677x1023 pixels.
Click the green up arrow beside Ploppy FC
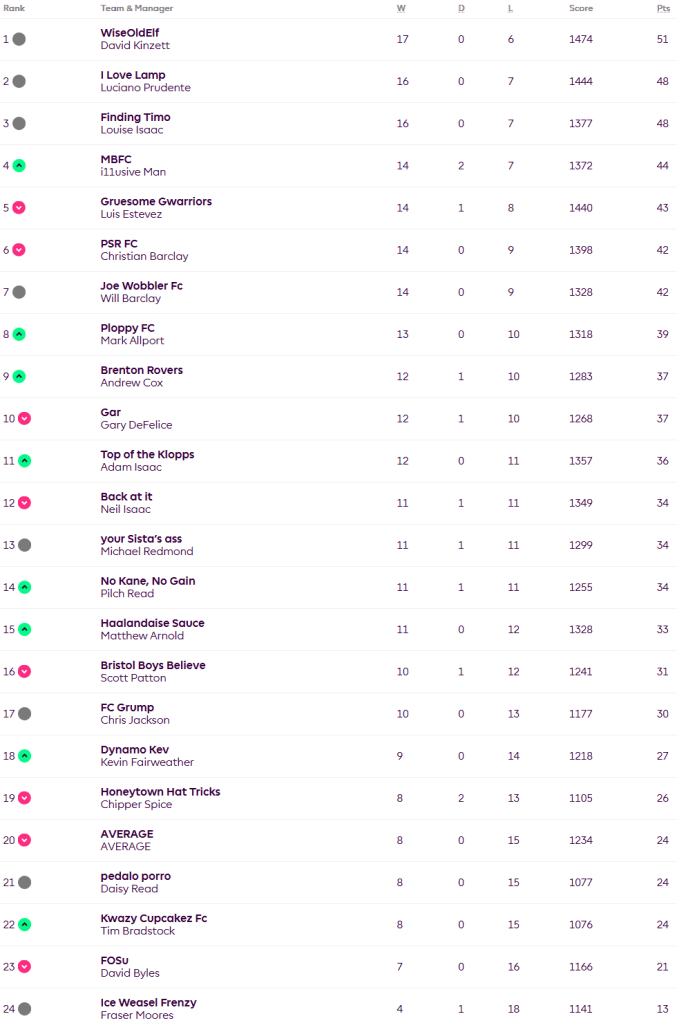click(x=19, y=334)
